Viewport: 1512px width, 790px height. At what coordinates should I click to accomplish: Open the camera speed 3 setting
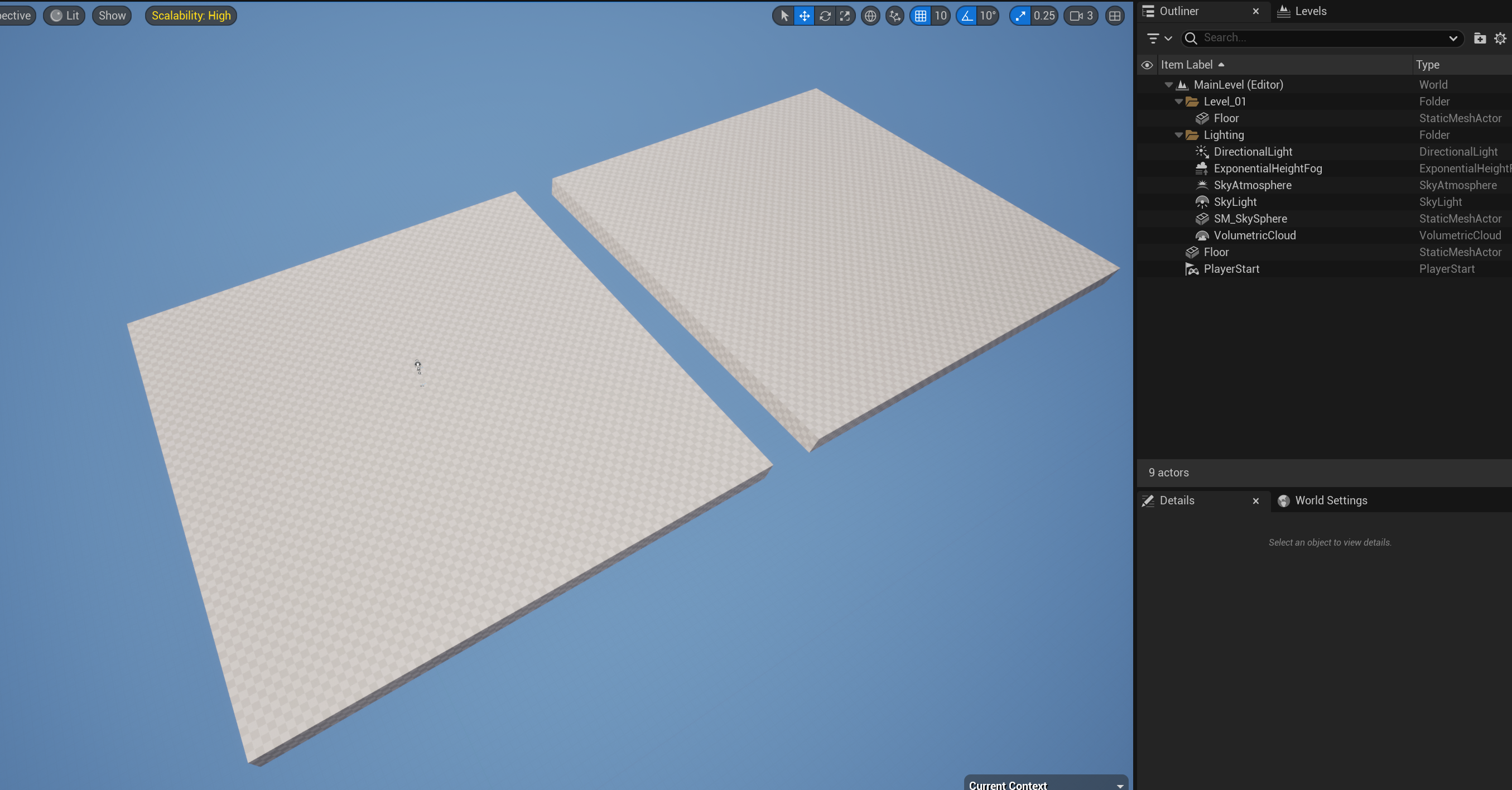tap(1081, 16)
